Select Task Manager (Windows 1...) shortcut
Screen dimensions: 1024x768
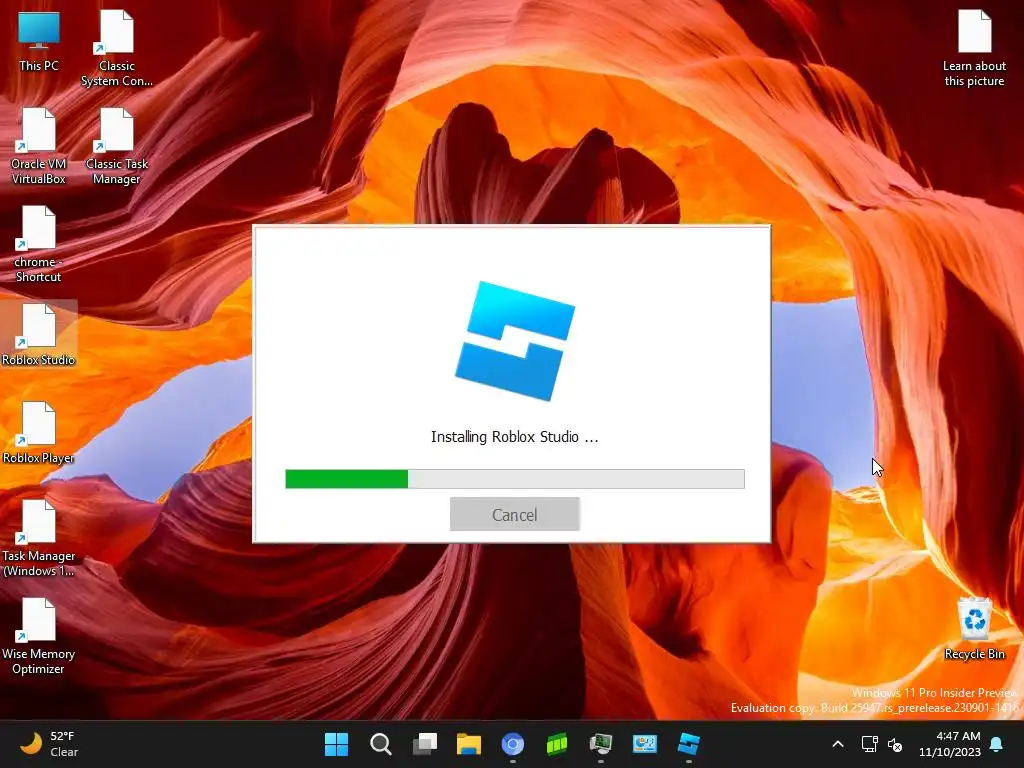click(x=39, y=538)
